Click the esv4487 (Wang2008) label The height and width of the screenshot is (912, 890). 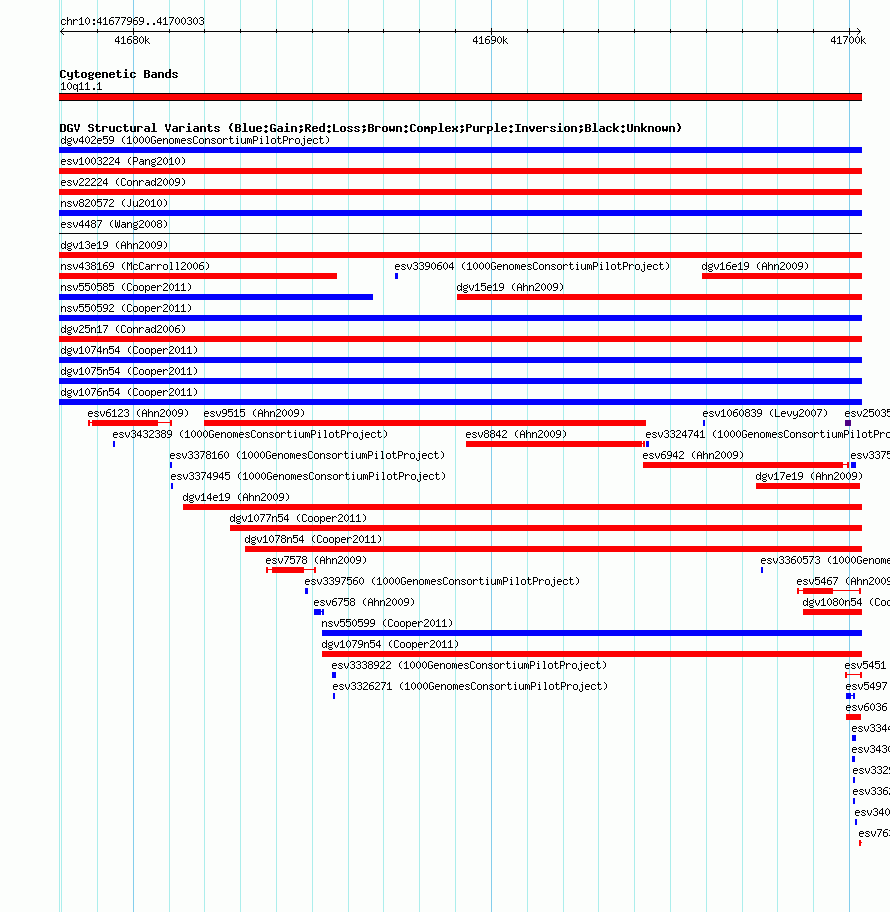[x=114, y=224]
